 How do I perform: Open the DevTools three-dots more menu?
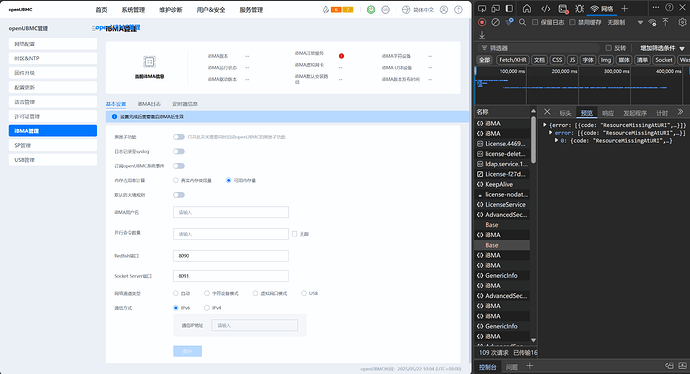pos(656,7)
